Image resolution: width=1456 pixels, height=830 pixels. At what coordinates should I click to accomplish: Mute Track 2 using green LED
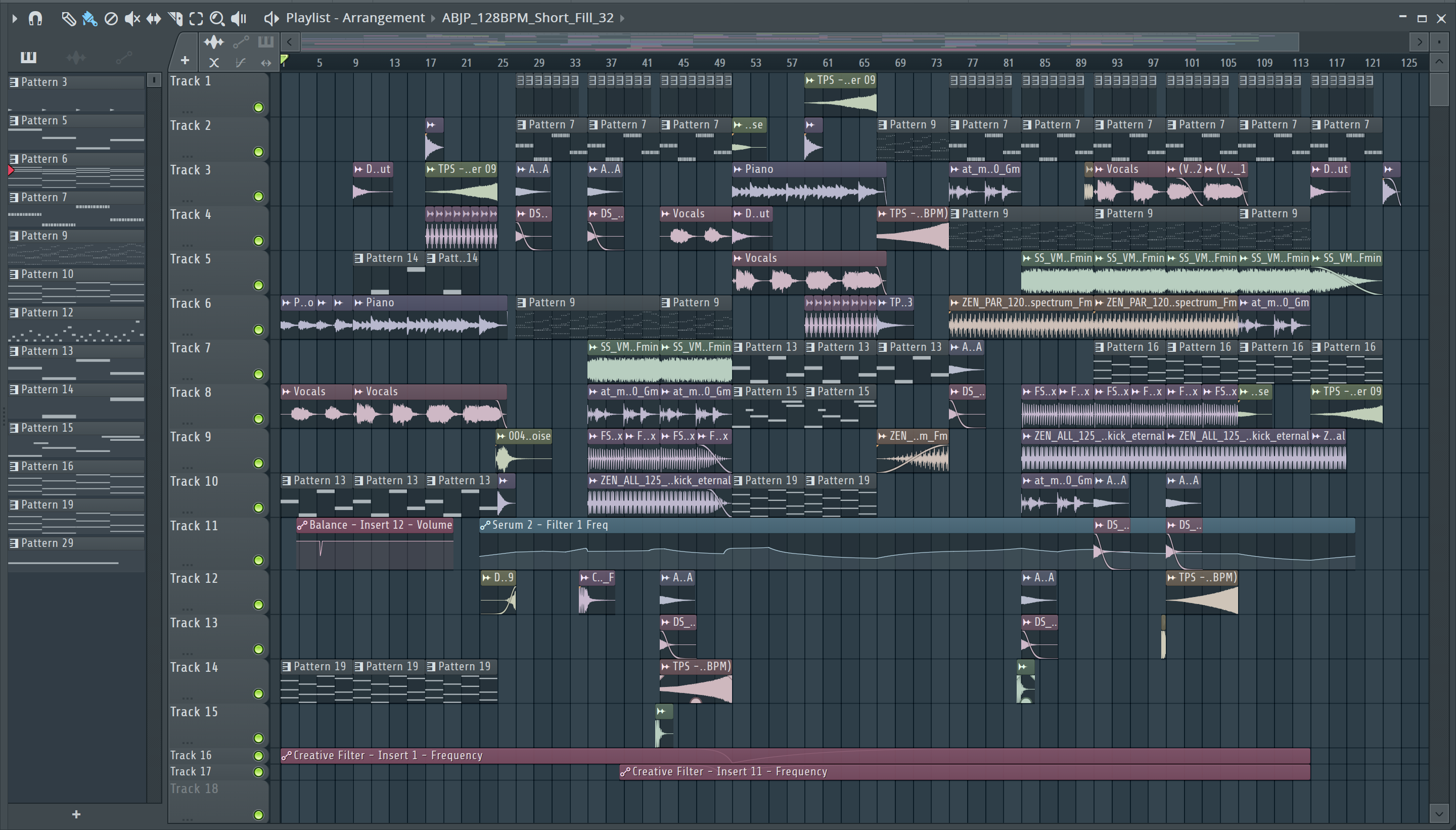(x=258, y=152)
